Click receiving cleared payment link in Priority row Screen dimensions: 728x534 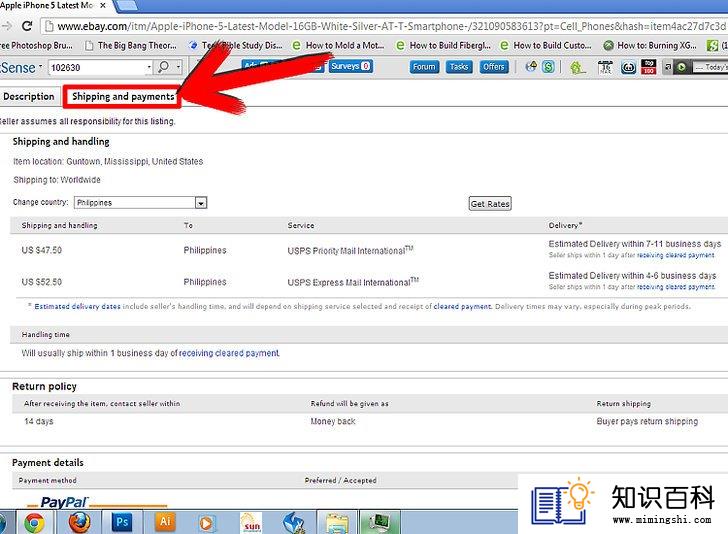(676, 255)
